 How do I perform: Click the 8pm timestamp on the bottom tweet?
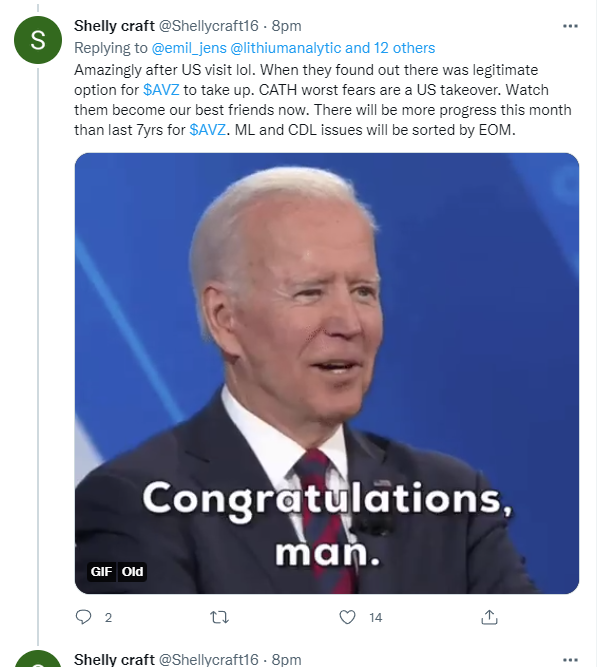pos(286,660)
